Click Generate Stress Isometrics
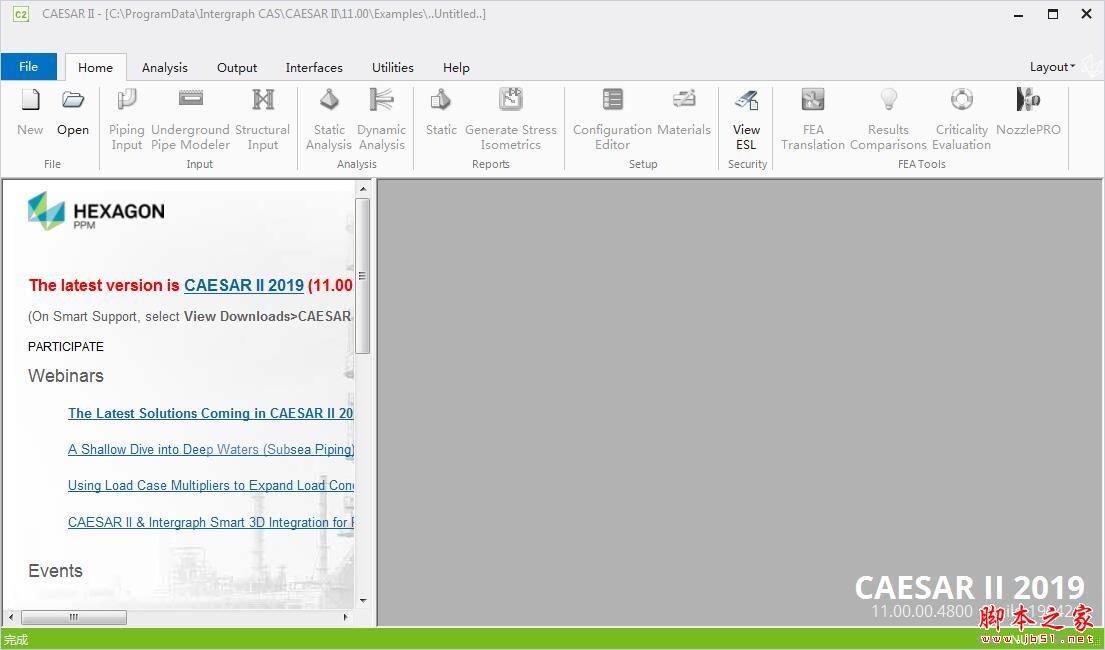The width and height of the screenshot is (1105, 650). pyautogui.click(x=511, y=118)
